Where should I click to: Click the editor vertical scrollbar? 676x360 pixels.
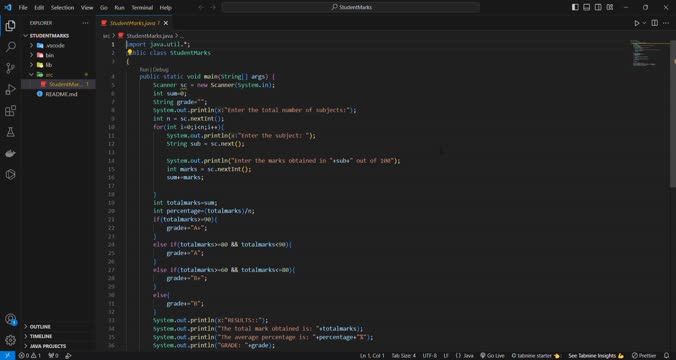click(673, 114)
